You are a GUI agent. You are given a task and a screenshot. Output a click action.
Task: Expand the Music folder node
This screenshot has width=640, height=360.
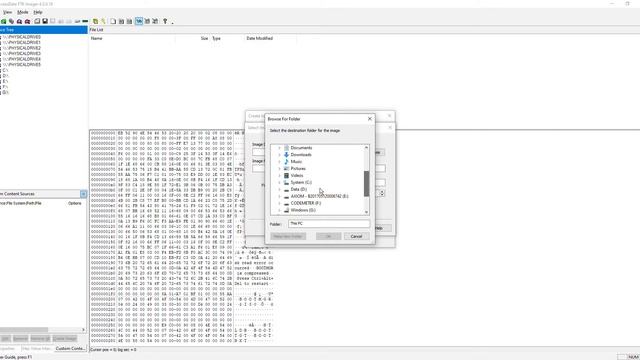pyautogui.click(x=280, y=162)
